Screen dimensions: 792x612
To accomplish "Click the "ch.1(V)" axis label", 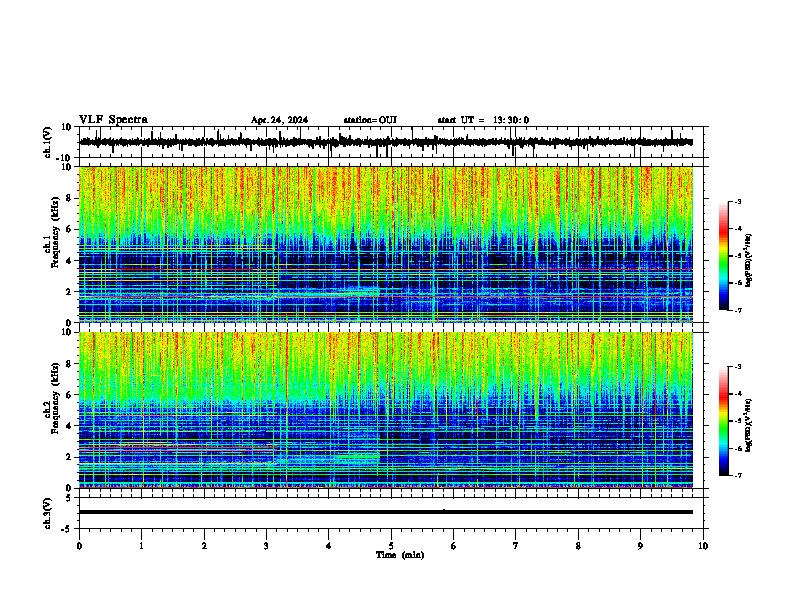I will 48,142.
